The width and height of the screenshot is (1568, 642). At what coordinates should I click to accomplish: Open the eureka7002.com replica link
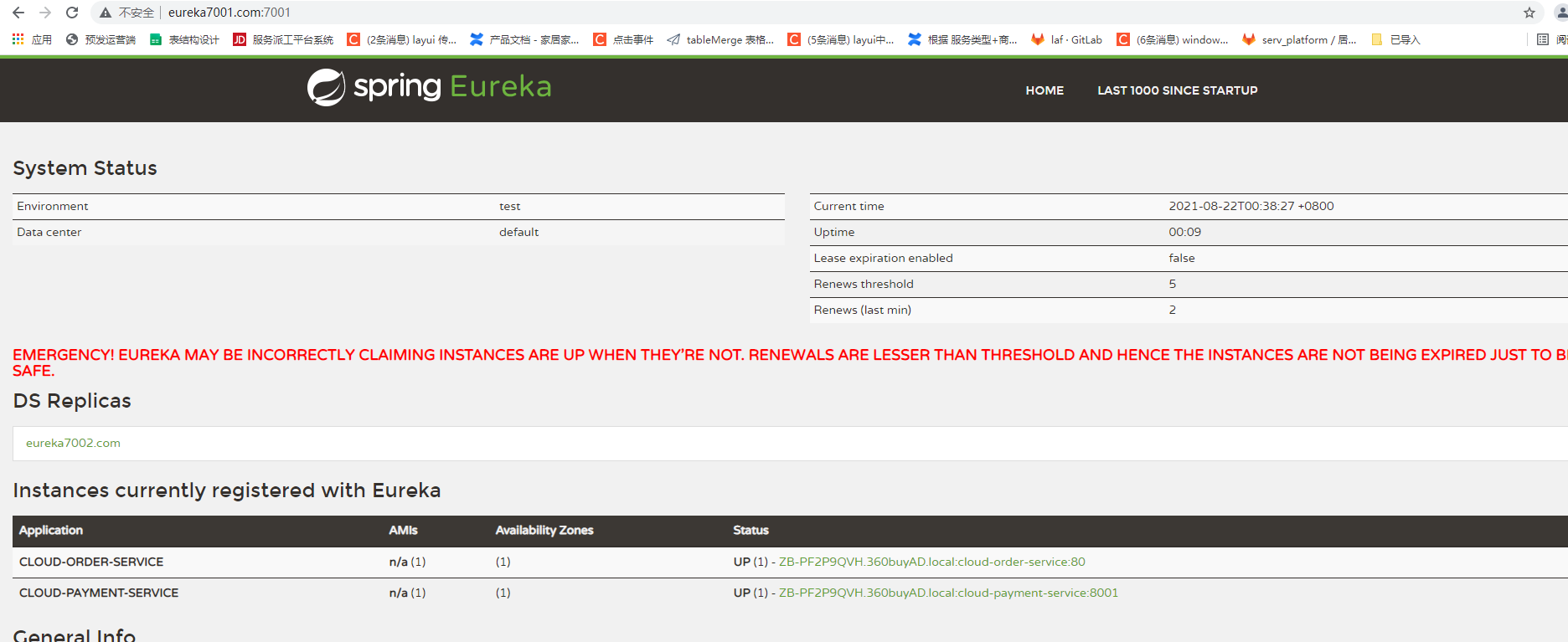[x=73, y=443]
